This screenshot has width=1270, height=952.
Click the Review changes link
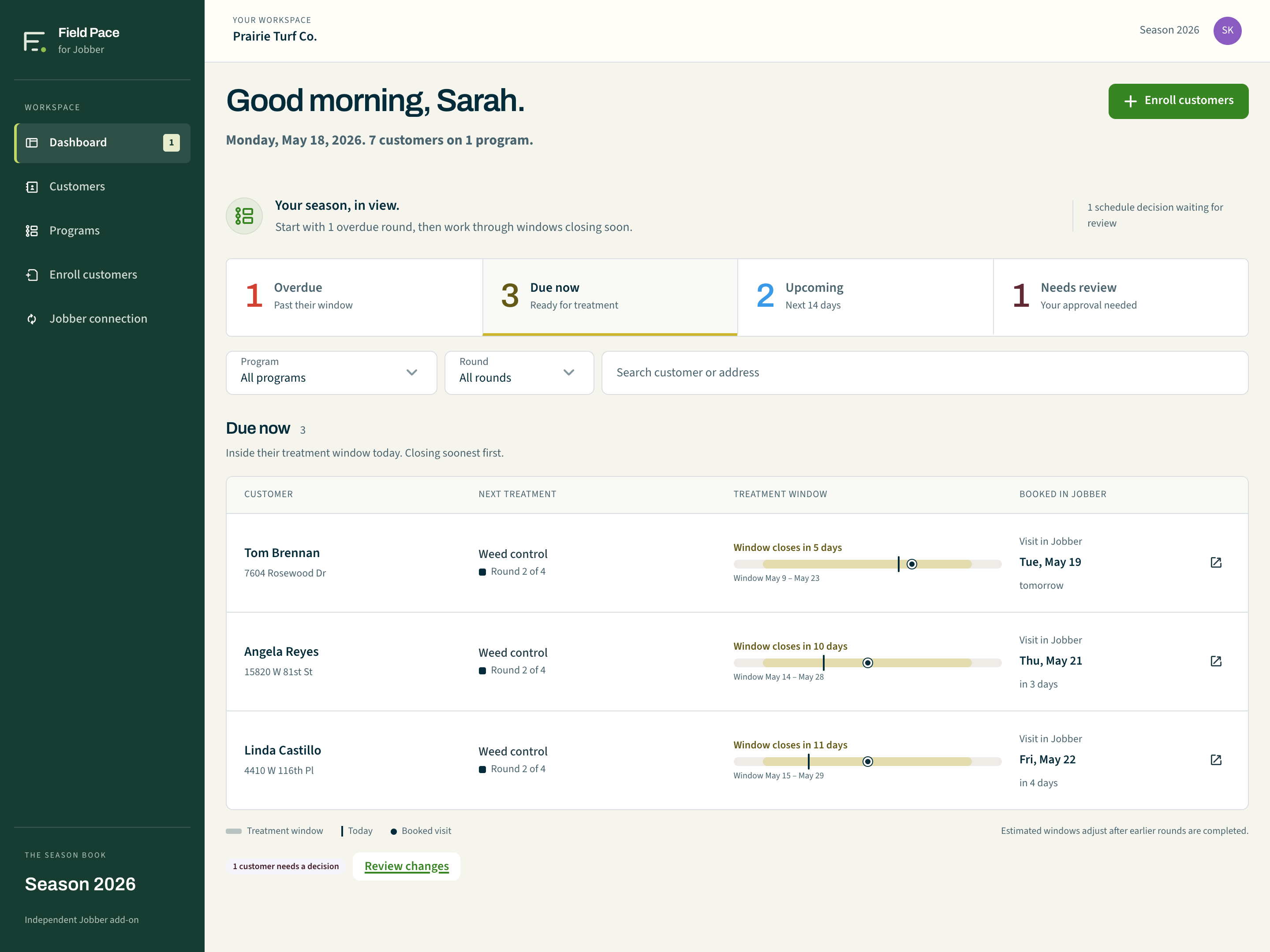407,866
